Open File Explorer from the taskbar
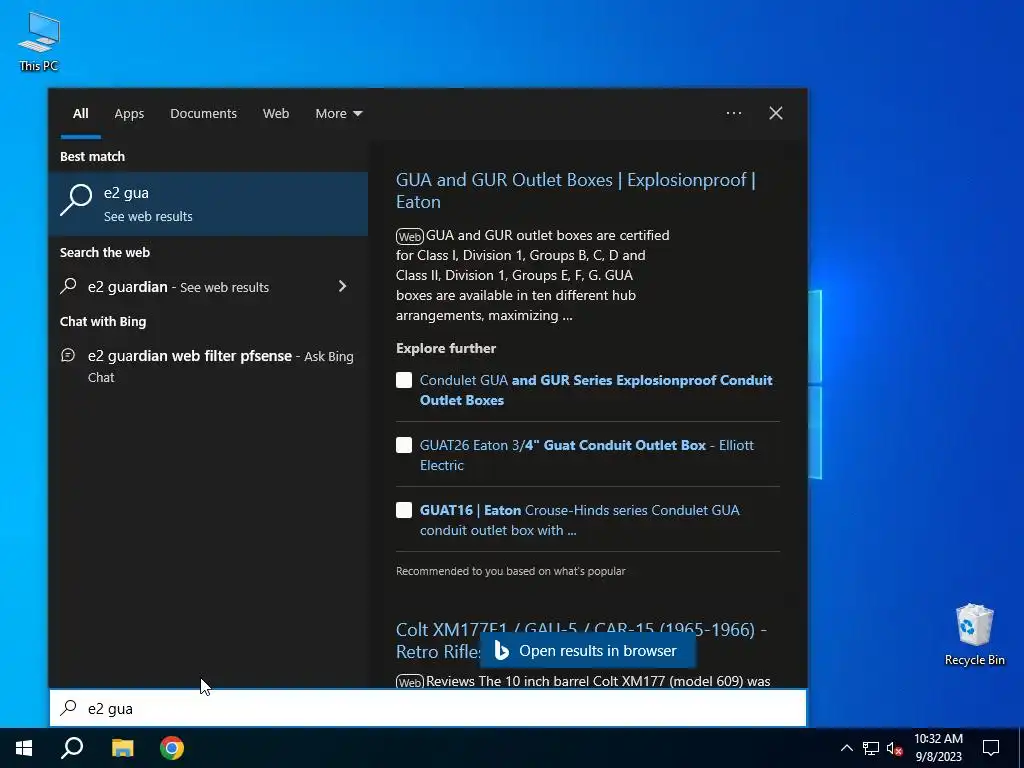This screenshot has width=1024, height=768. (x=122, y=748)
